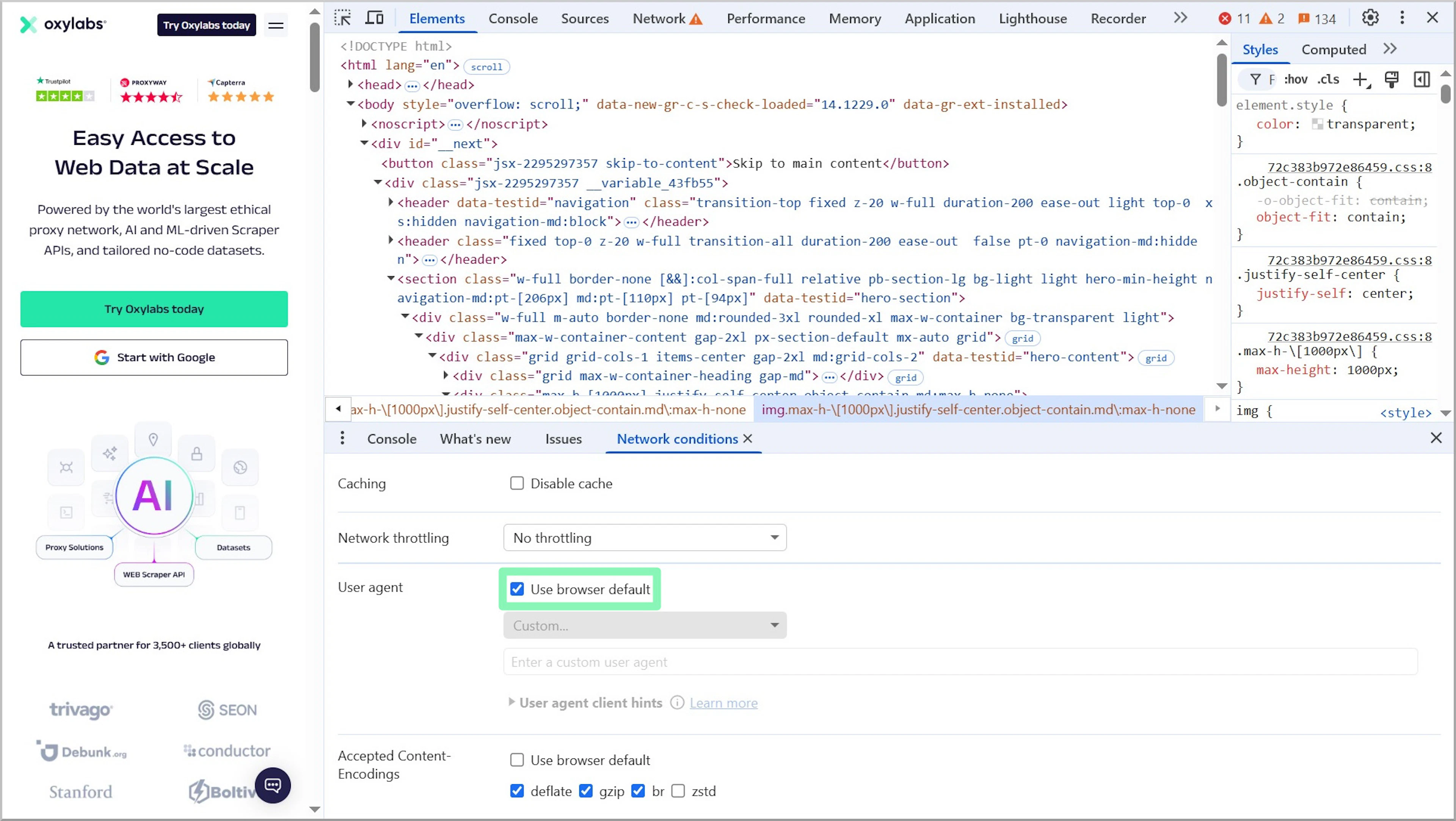The width and height of the screenshot is (1456, 821).
Task: Open the style source link beside img rule
Action: (1405, 412)
